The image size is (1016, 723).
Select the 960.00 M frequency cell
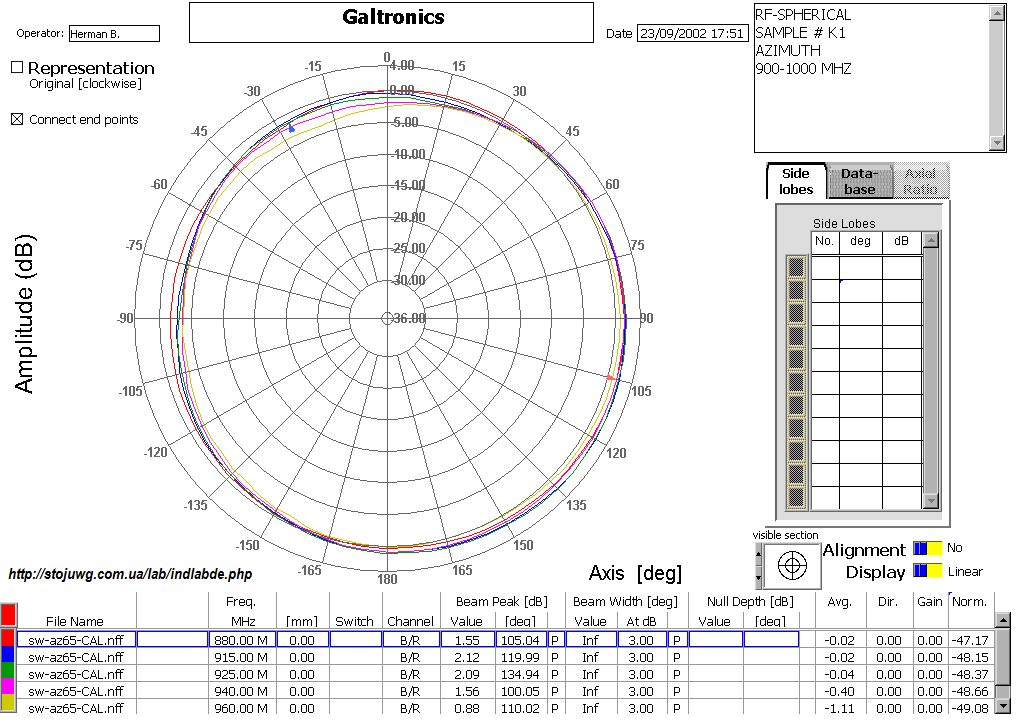tap(242, 707)
